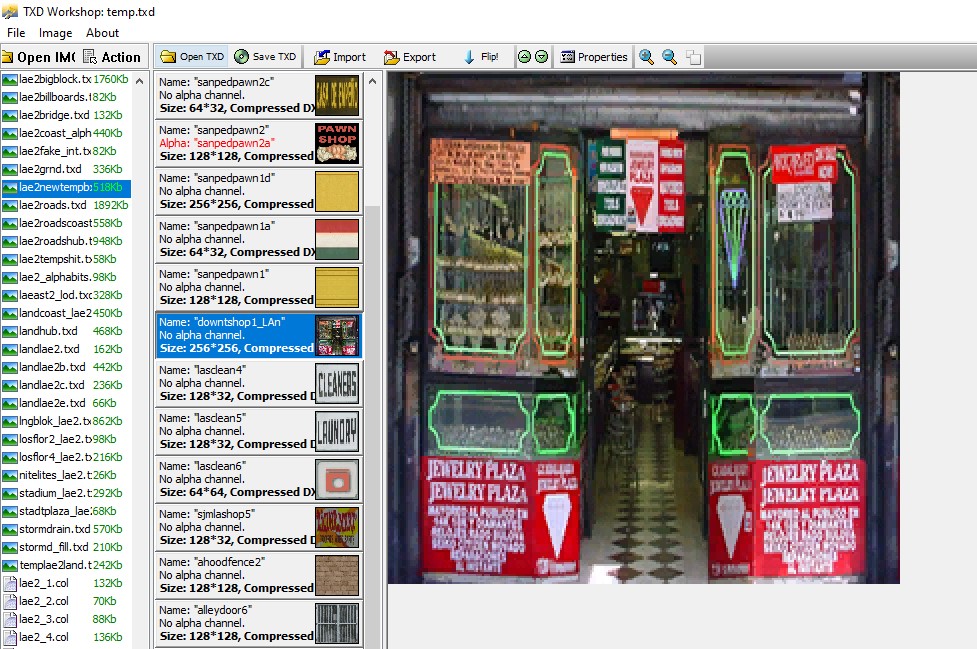Select lae2tempshit entry
Image resolution: width=977 pixels, height=649 pixels.
66,259
